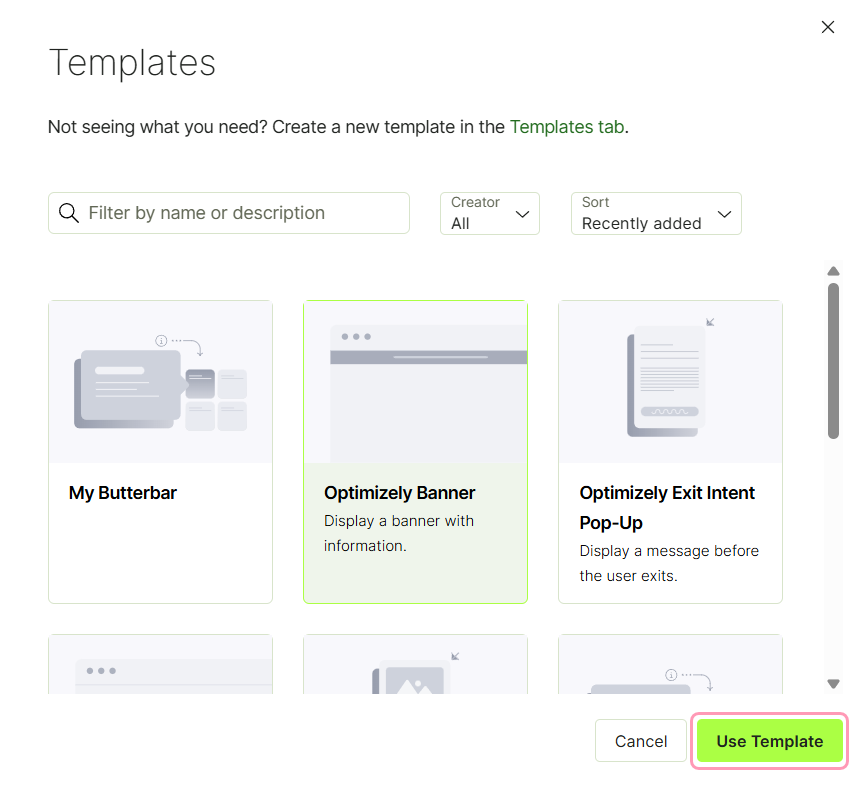Select the Optimizely Banner illustration

click(x=415, y=382)
